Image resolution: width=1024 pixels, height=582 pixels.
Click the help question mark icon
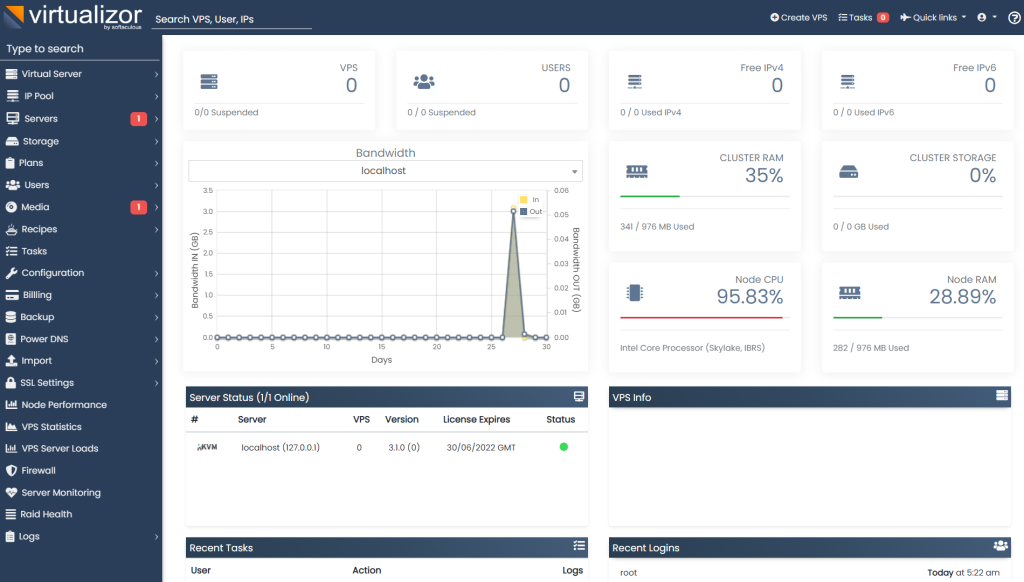coord(1013,17)
